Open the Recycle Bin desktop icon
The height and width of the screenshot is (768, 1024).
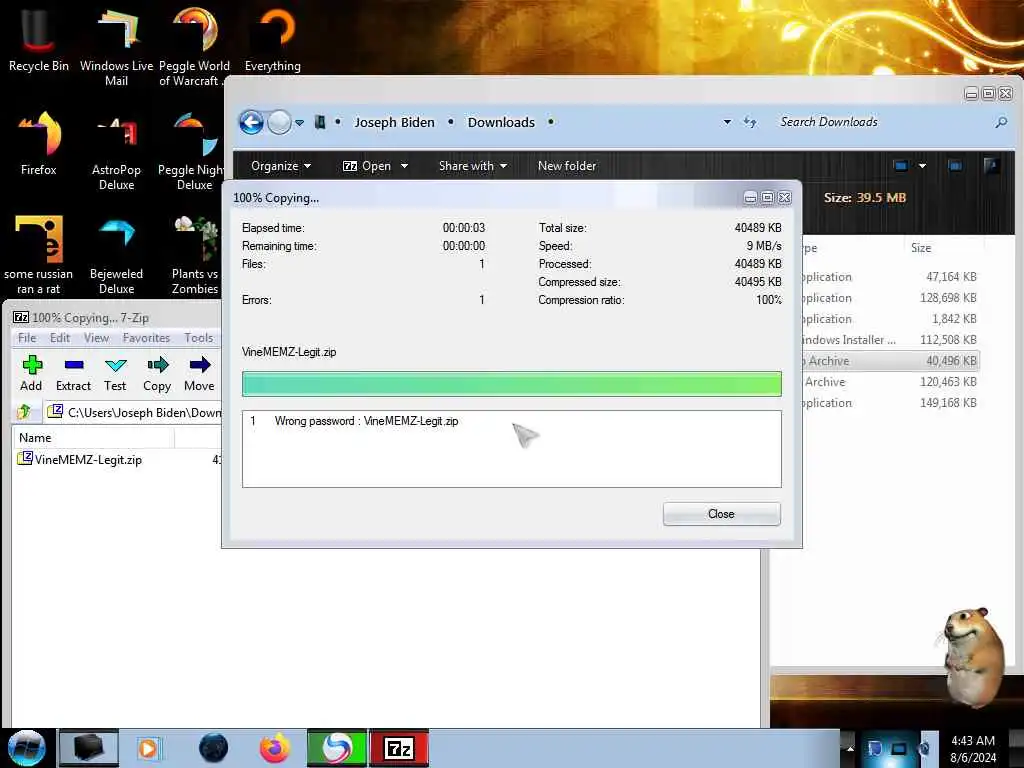point(39,38)
